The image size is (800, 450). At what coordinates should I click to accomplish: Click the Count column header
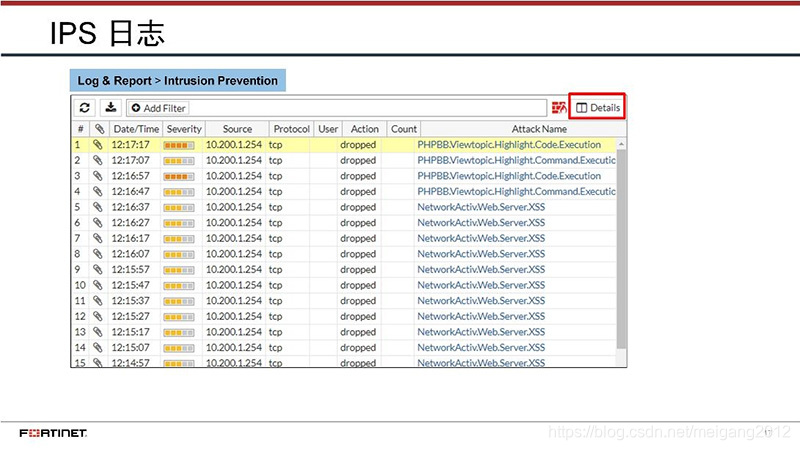(x=404, y=129)
